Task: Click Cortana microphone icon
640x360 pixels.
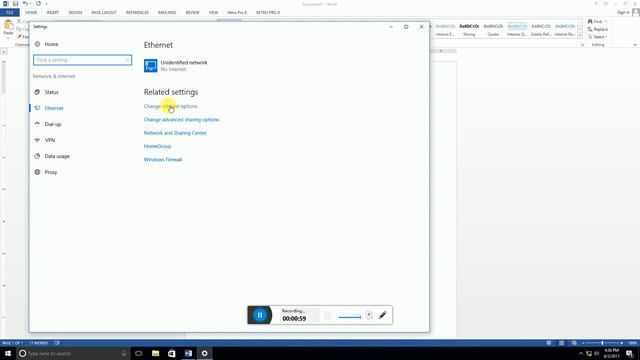Action: click(x=124, y=353)
